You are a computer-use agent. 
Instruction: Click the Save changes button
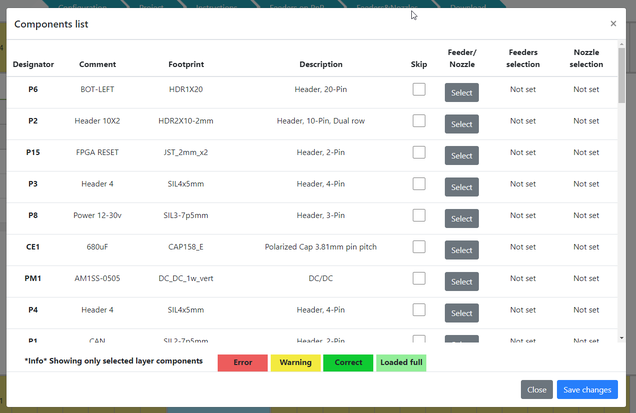point(587,390)
